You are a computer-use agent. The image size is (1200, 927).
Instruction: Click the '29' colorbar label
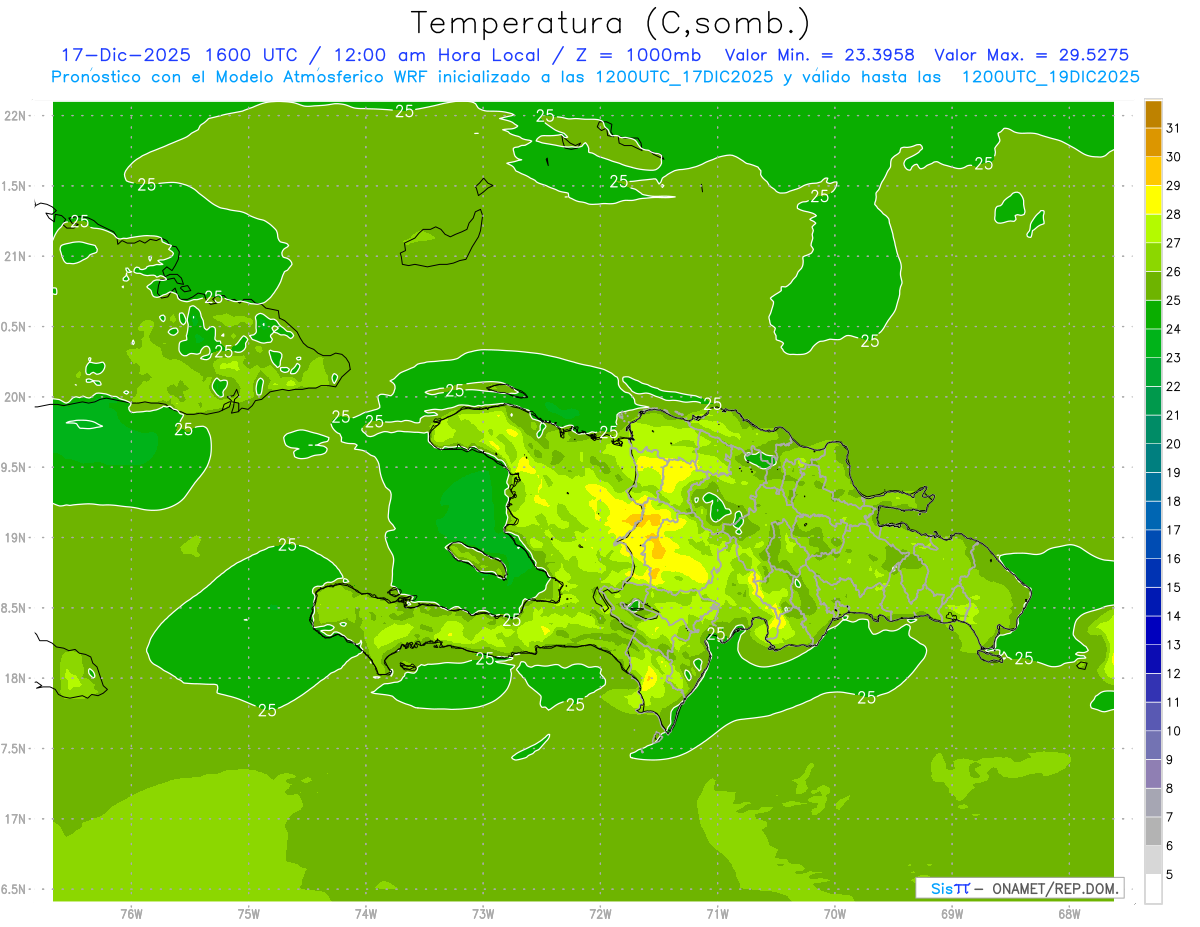(x=1173, y=185)
